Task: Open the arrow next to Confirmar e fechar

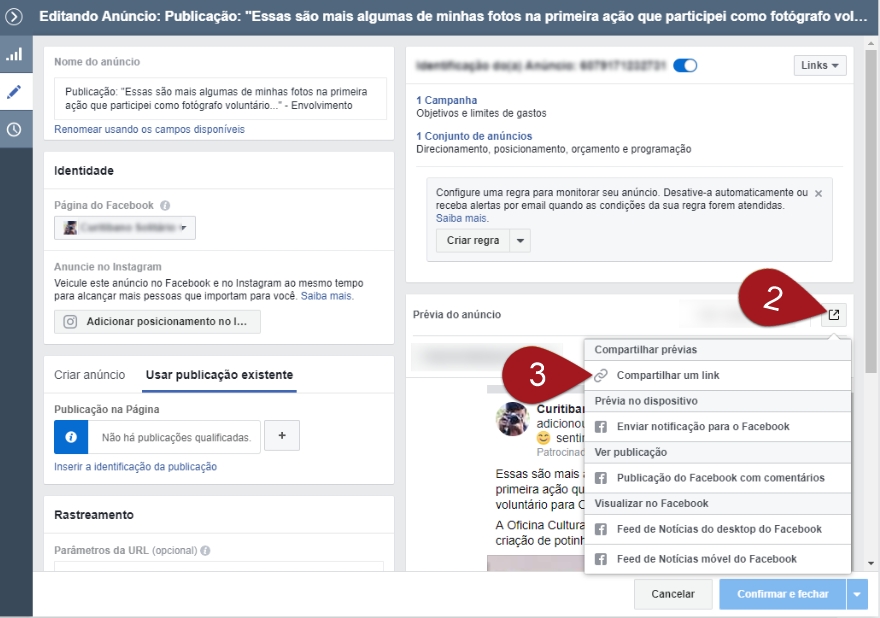Action: 858,594
